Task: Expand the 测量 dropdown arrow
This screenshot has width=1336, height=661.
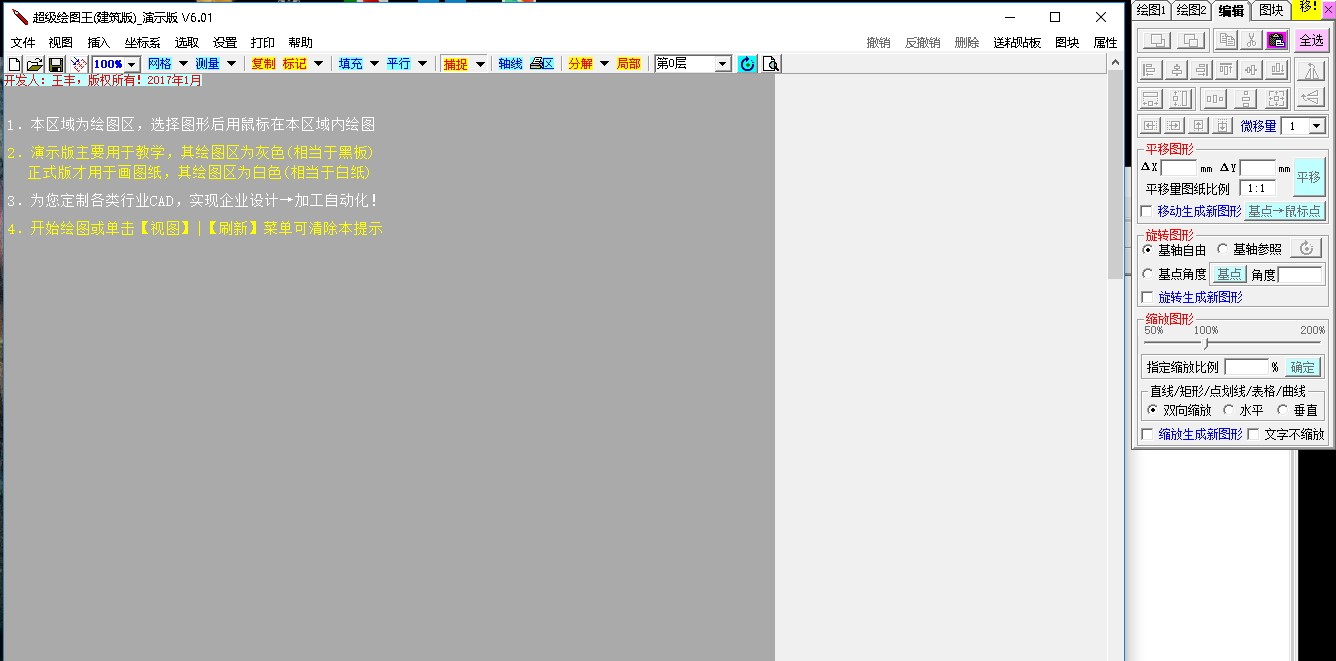Action: [232, 64]
